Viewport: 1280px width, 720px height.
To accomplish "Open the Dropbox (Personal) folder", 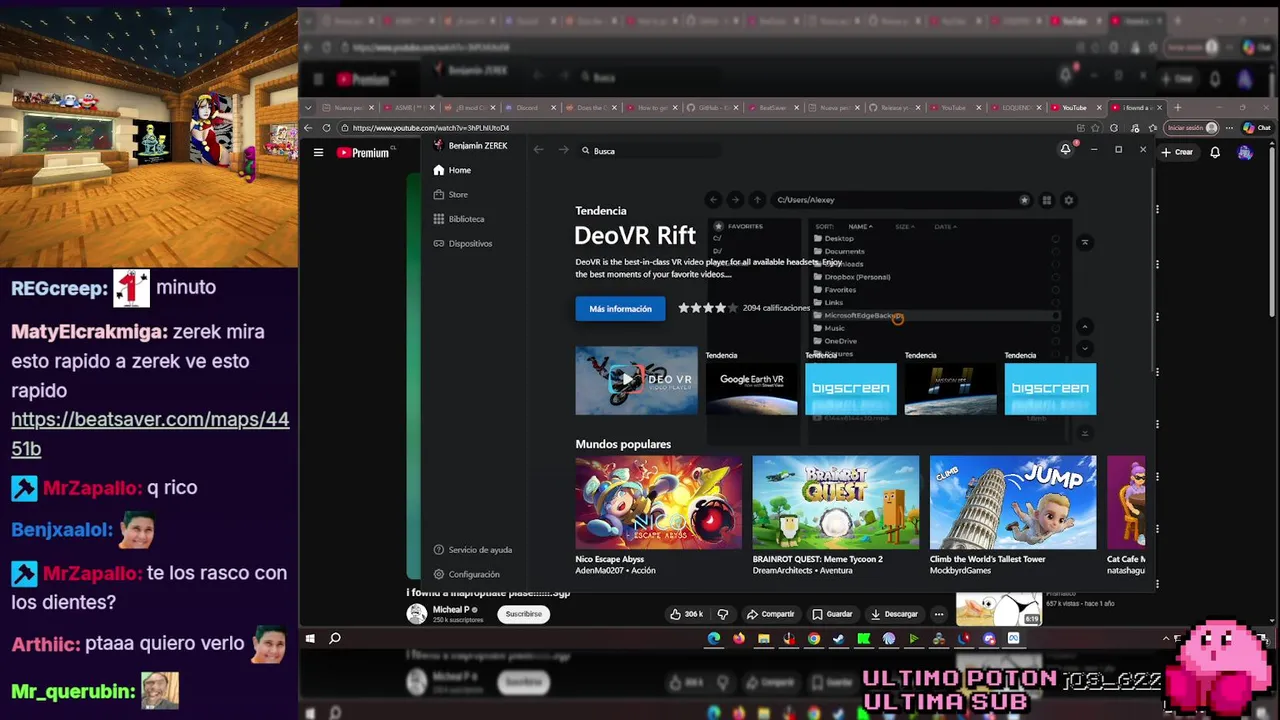I will click(x=852, y=277).
